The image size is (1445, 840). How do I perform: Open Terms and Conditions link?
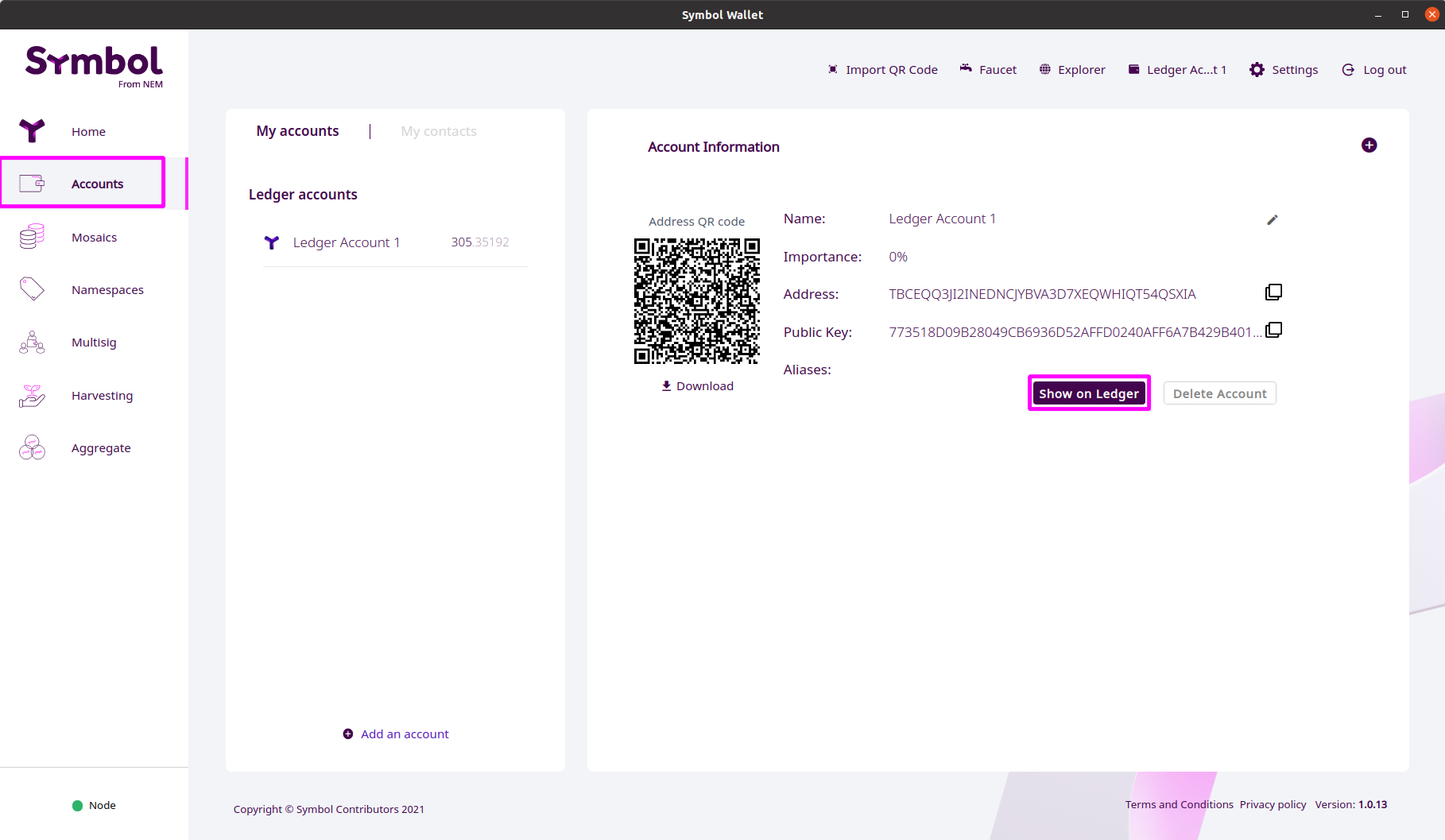(x=1179, y=804)
